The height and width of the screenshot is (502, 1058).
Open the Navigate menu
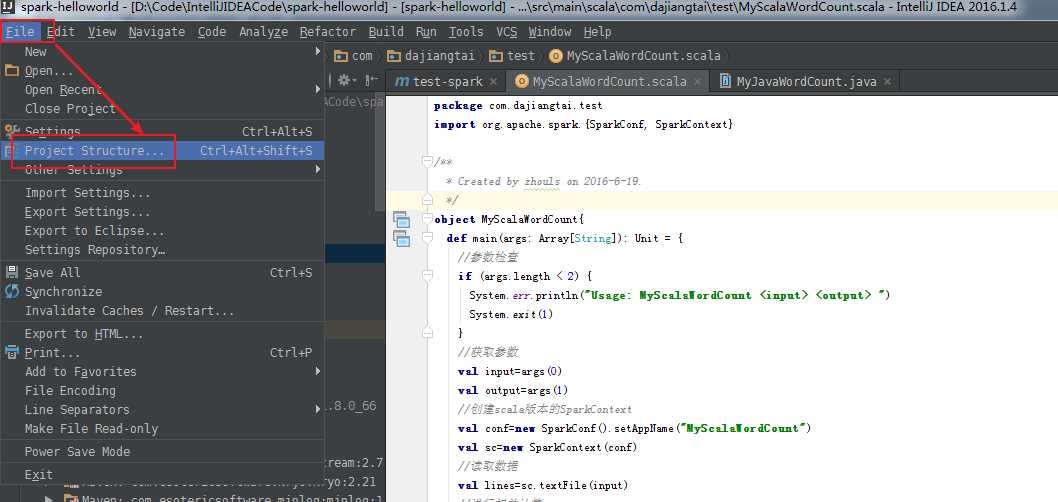(x=157, y=32)
